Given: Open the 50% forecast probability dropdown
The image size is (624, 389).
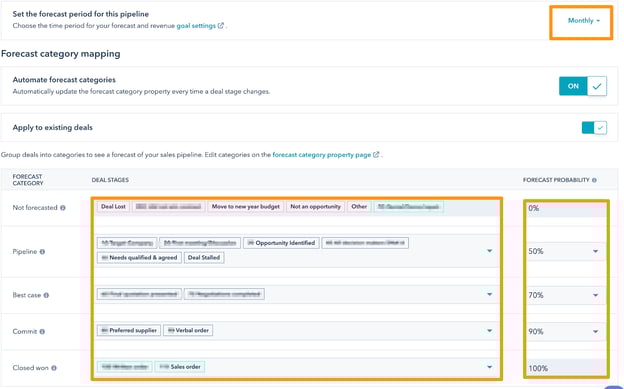Looking at the screenshot, I should click(564, 251).
